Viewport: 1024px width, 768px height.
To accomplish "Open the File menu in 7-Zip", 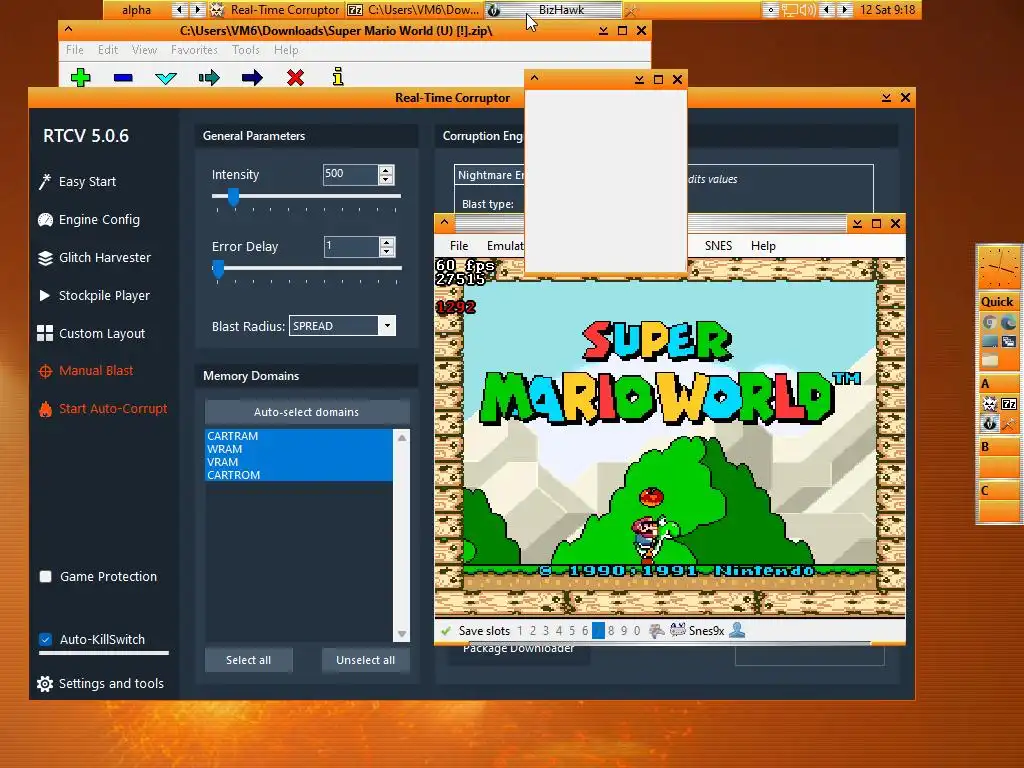I will [x=74, y=50].
